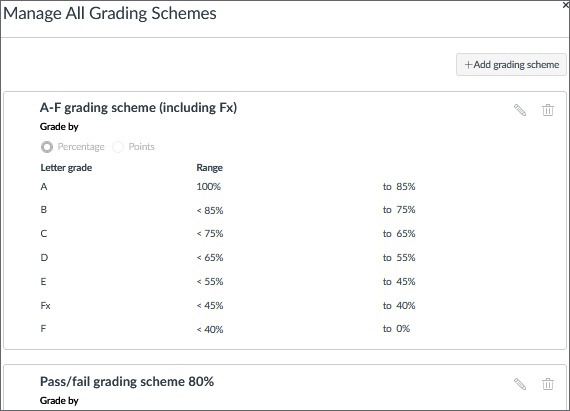The image size is (570, 411).
Task: Click the Letter grade column header
Action: pyautogui.click(x=66, y=168)
